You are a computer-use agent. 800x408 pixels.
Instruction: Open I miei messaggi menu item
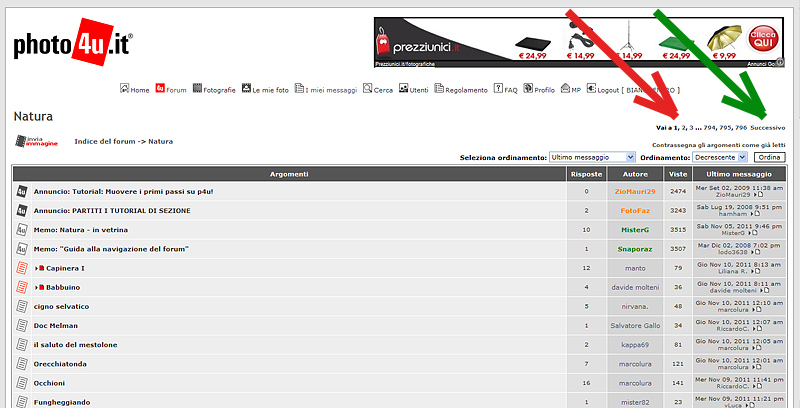(x=330, y=90)
